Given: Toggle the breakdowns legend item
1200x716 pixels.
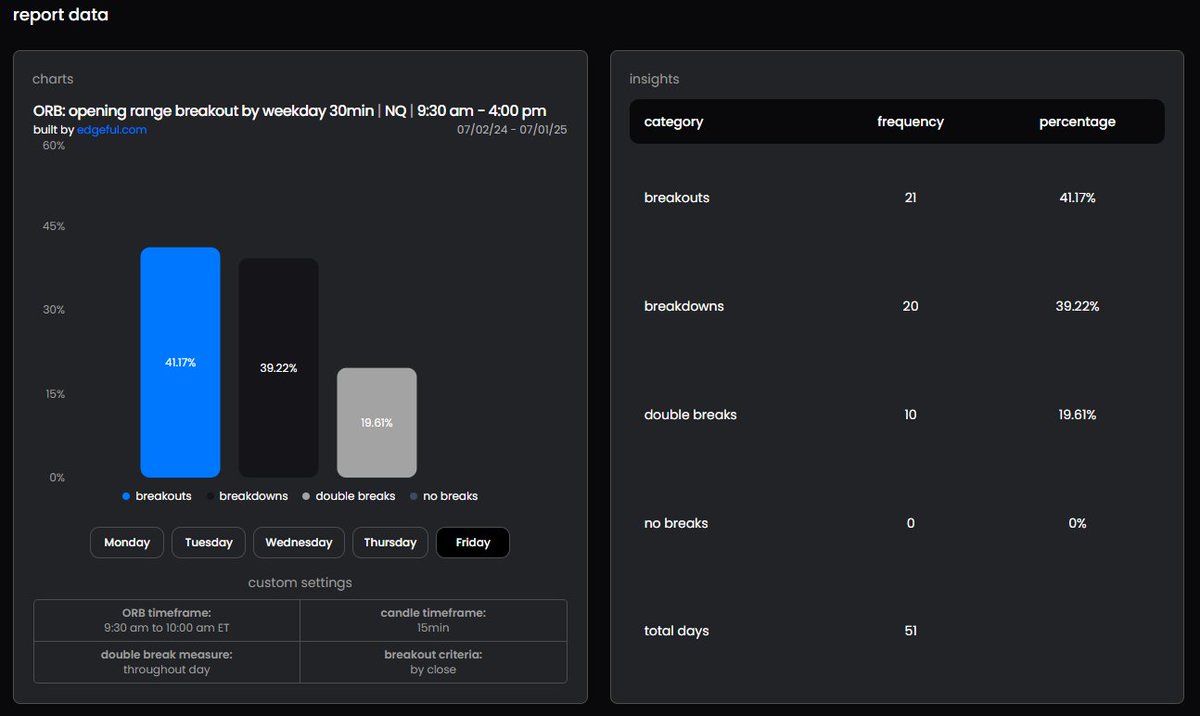Looking at the screenshot, I should [x=247, y=496].
